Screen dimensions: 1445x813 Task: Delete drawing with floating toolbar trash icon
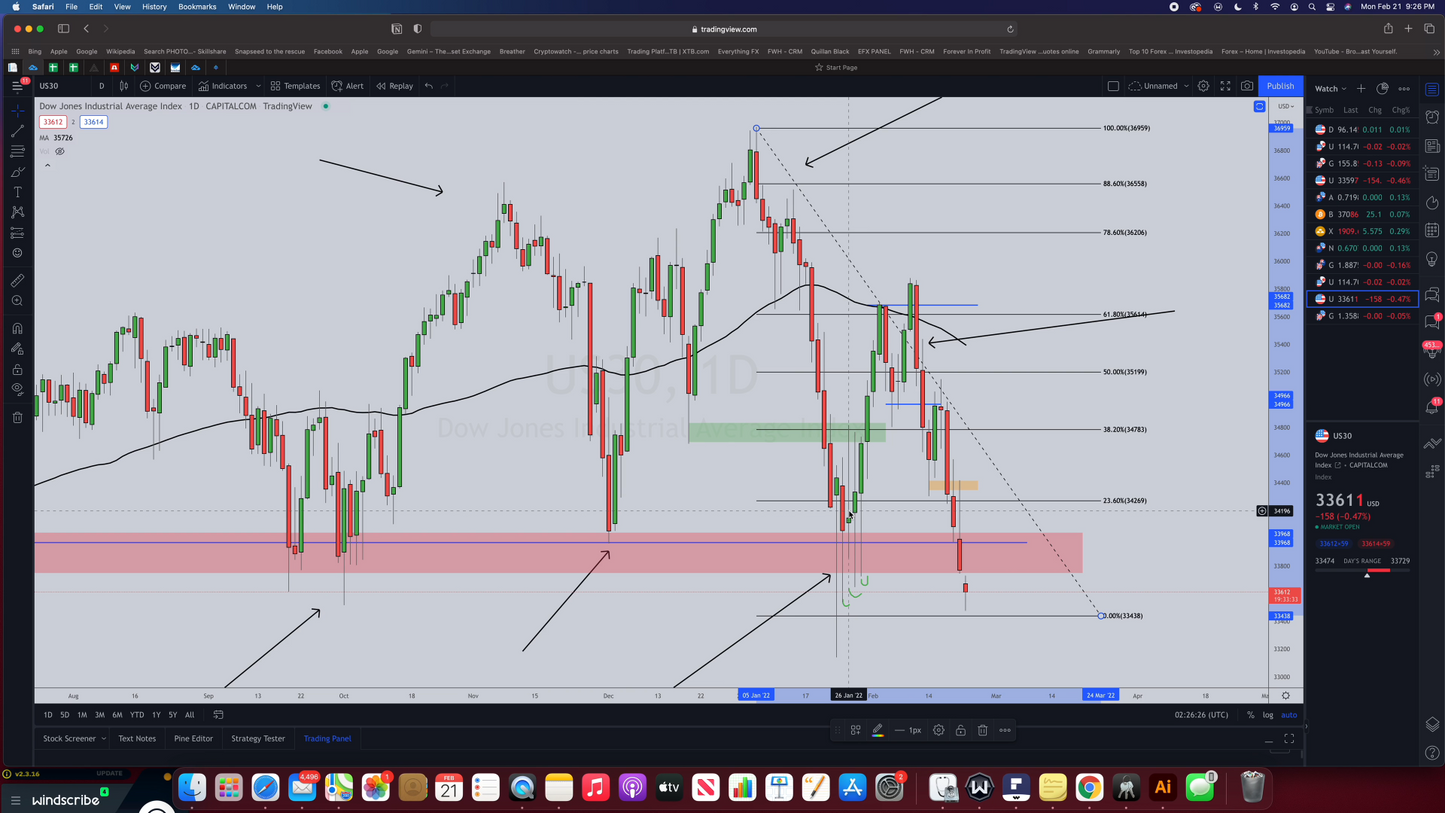[x=982, y=730]
